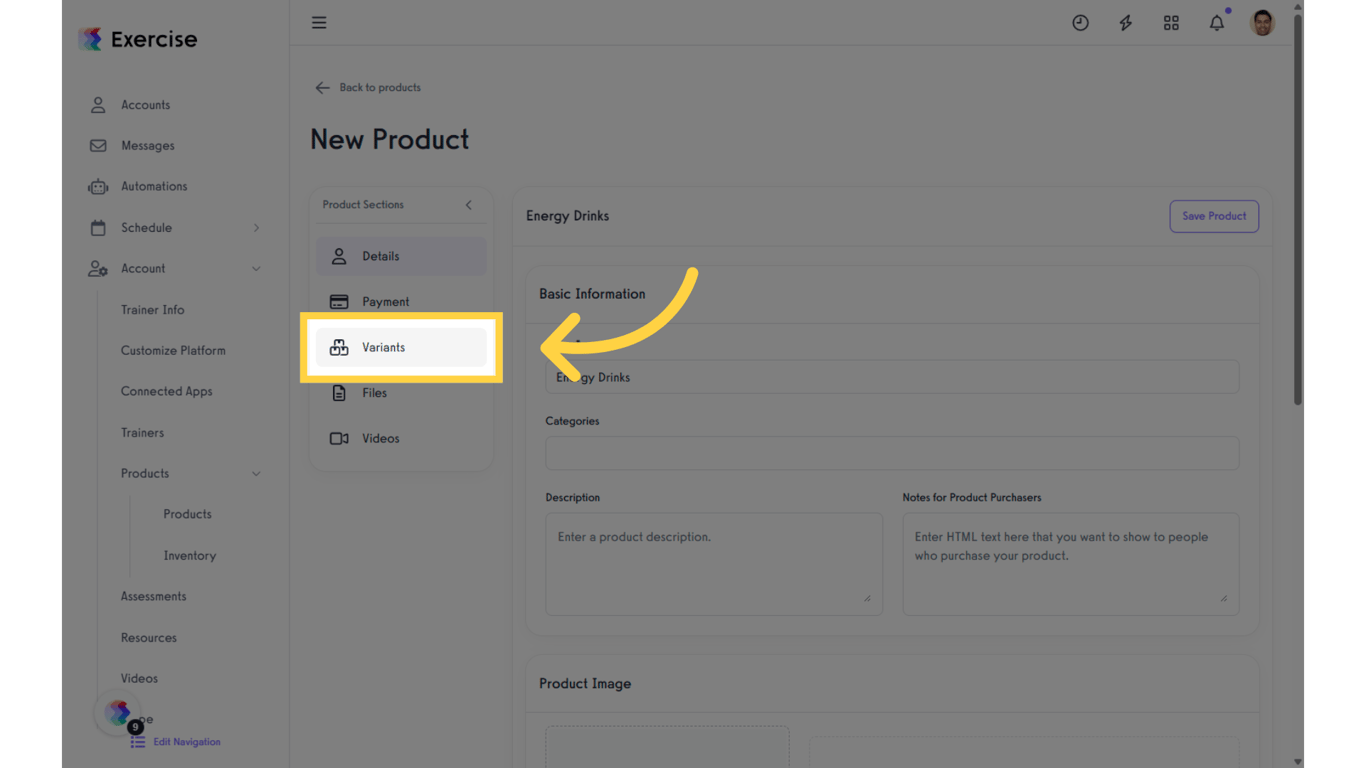Click the Description text area
This screenshot has height=768, width=1366.
713,563
